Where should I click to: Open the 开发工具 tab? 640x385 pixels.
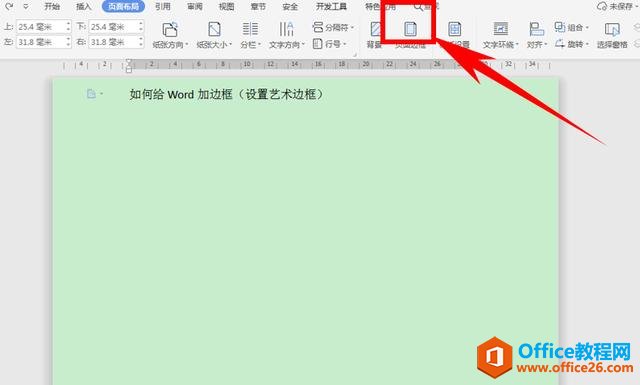[x=331, y=7]
